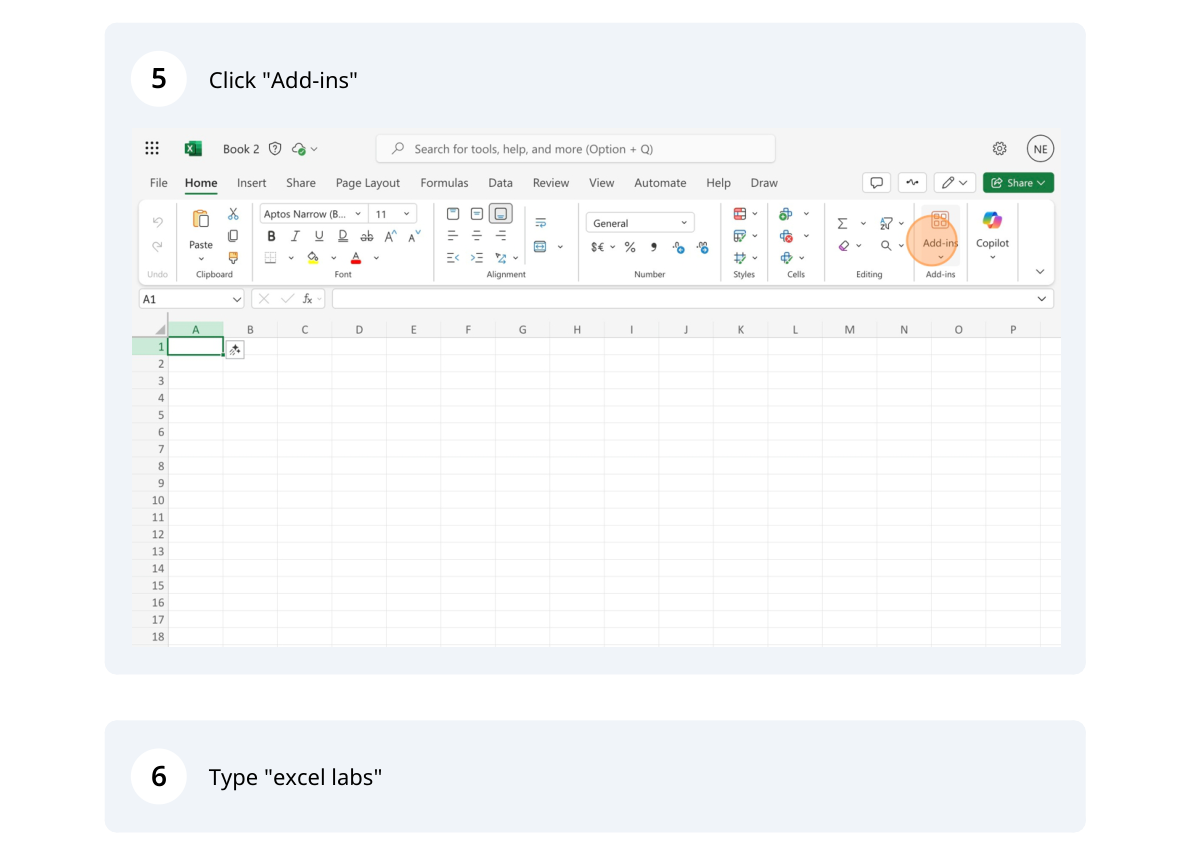Click the Add-ins button in ribbon
The image size is (1190, 858).
tap(940, 232)
